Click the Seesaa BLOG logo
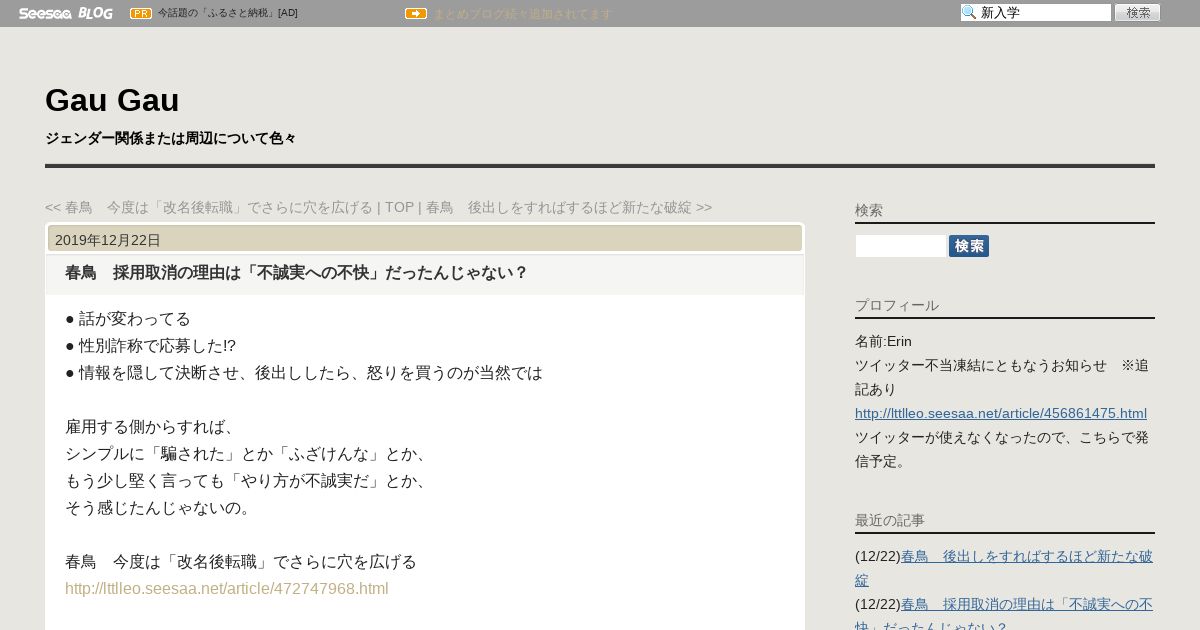 click(x=66, y=13)
